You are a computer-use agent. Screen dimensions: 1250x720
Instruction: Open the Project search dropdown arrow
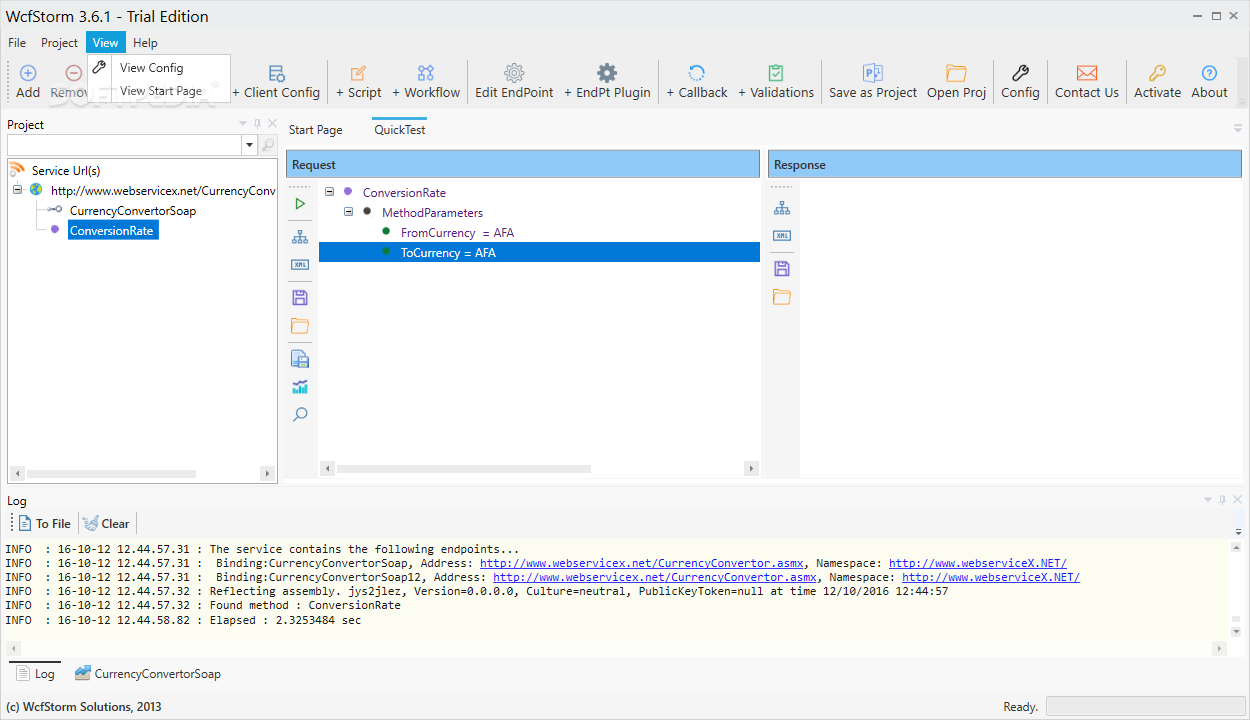[249, 146]
